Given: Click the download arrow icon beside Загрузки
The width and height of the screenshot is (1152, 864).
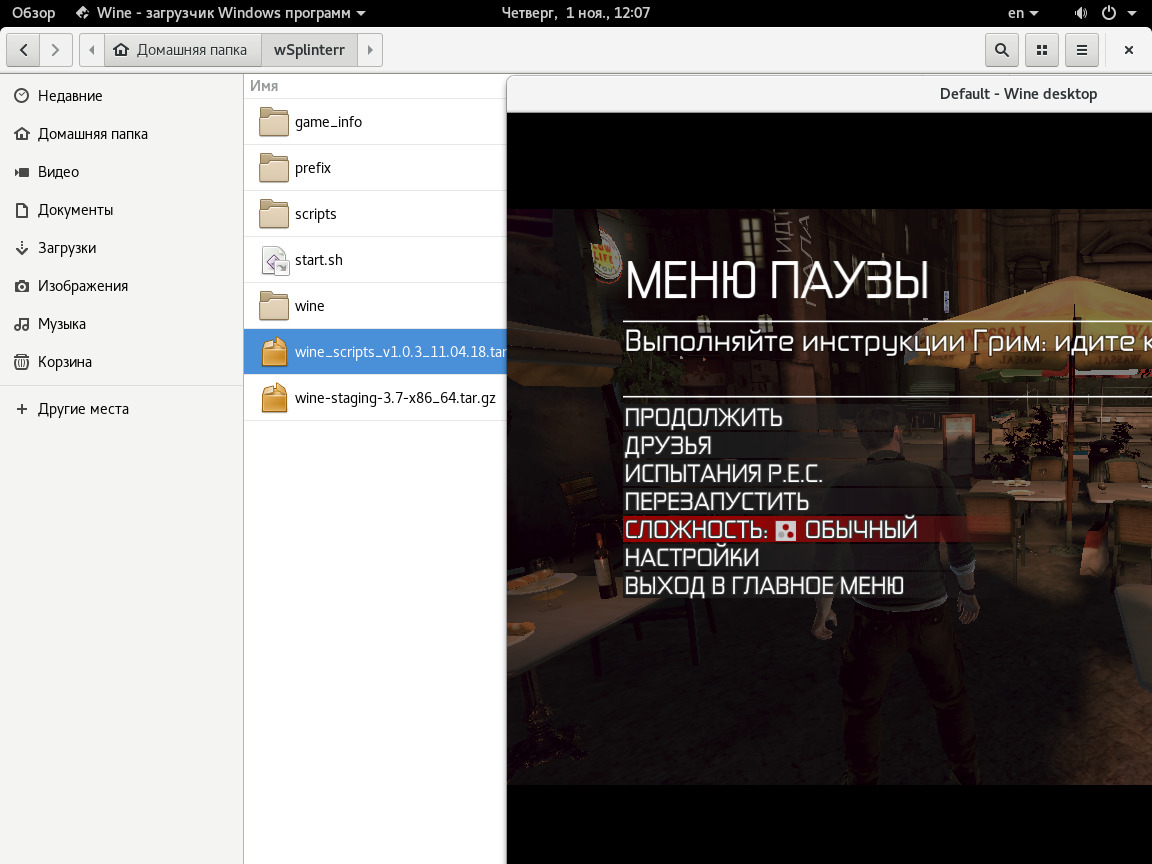Looking at the screenshot, I should click(x=22, y=248).
